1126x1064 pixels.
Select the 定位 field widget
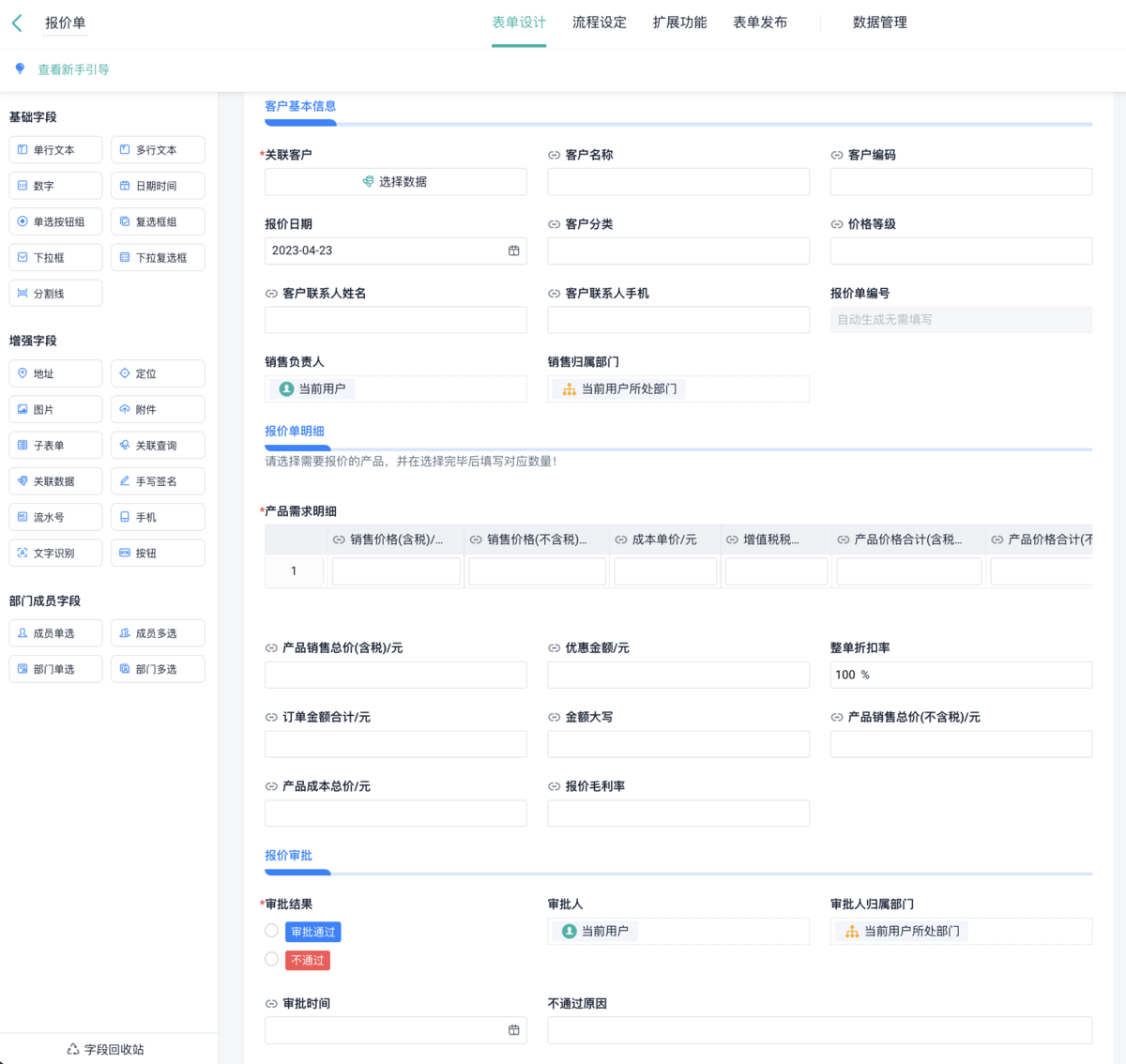[x=158, y=373]
